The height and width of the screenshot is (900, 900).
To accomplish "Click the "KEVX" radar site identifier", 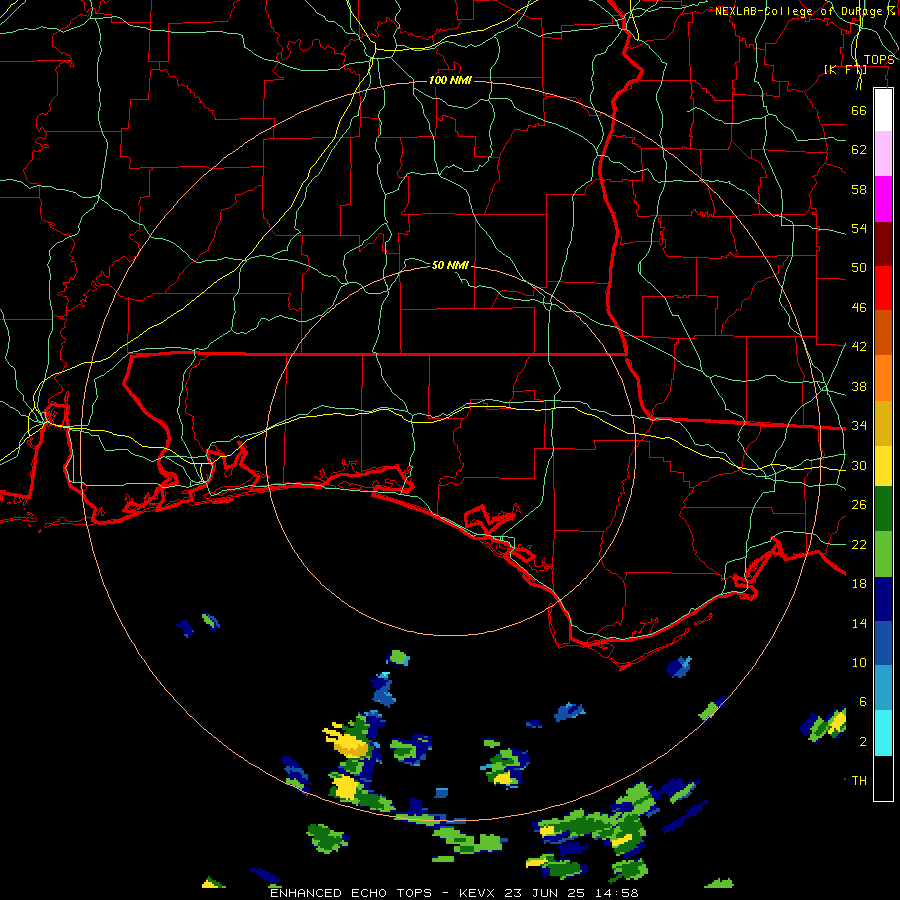I will click(478, 893).
